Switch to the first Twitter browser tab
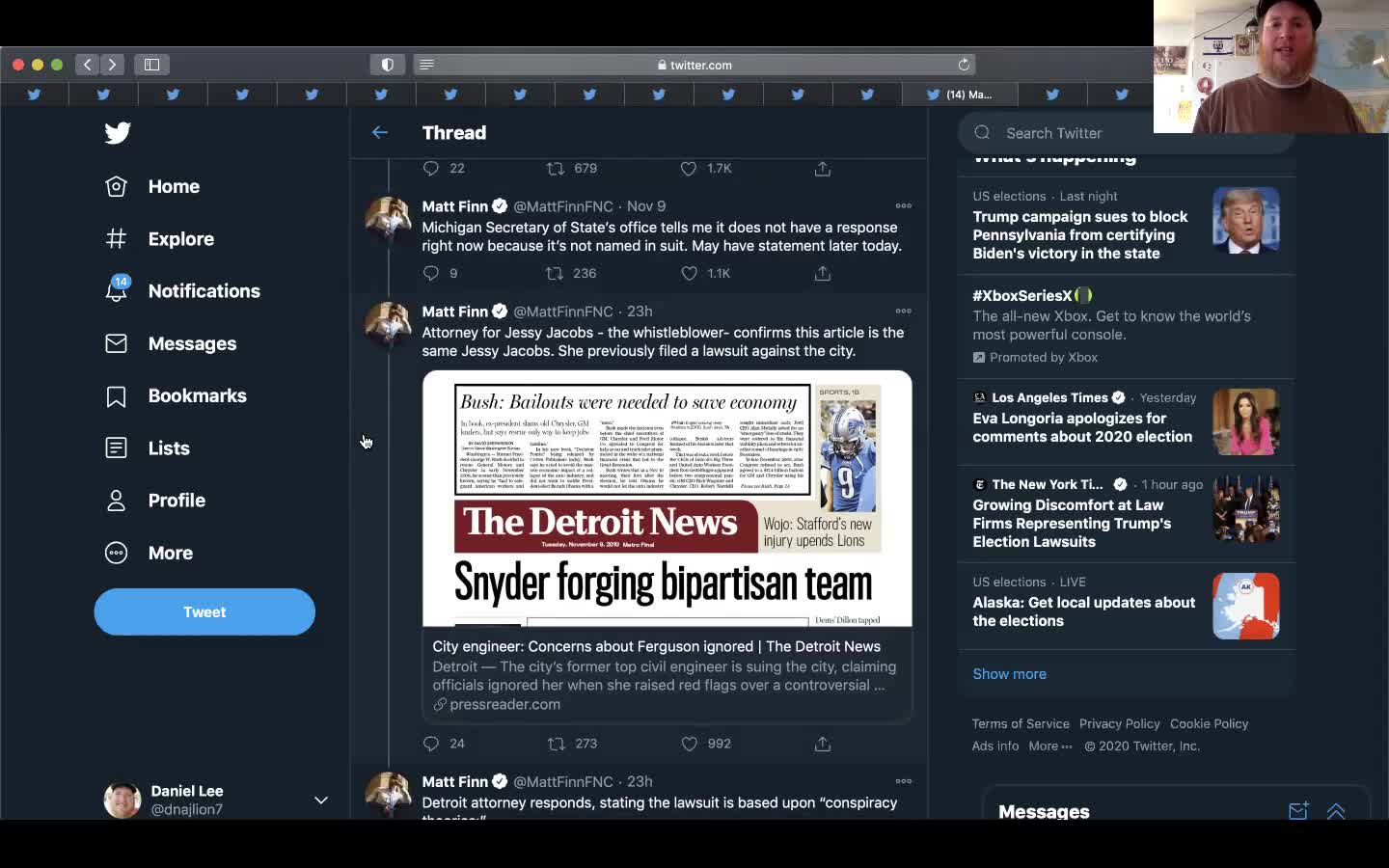Viewport: 1389px width, 868px height. (x=35, y=95)
